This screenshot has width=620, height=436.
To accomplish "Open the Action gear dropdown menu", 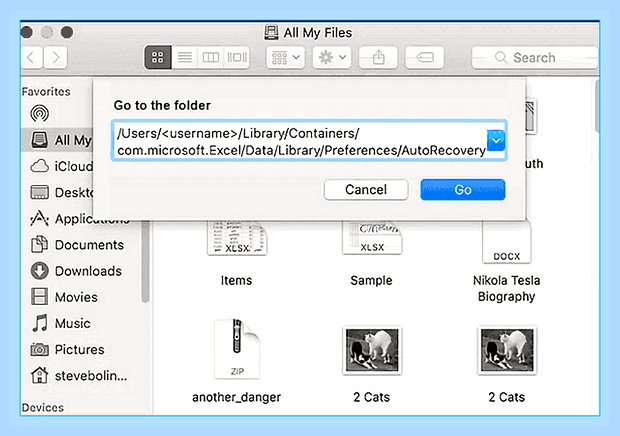I will [332, 58].
